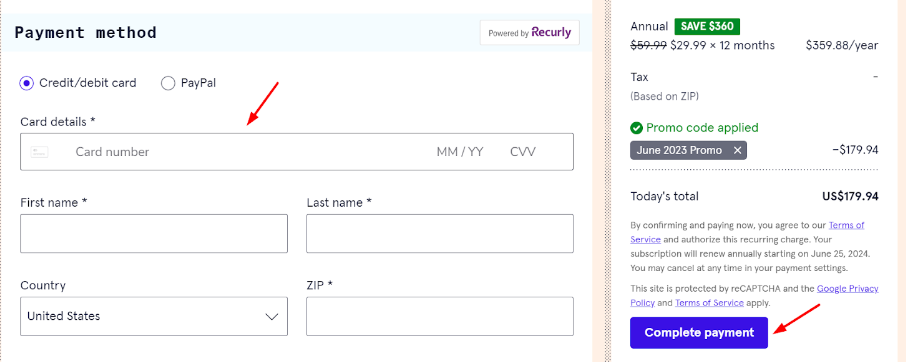Viewport: 906px width, 362px height.
Task: Open the Country dropdown
Action: [x=154, y=316]
